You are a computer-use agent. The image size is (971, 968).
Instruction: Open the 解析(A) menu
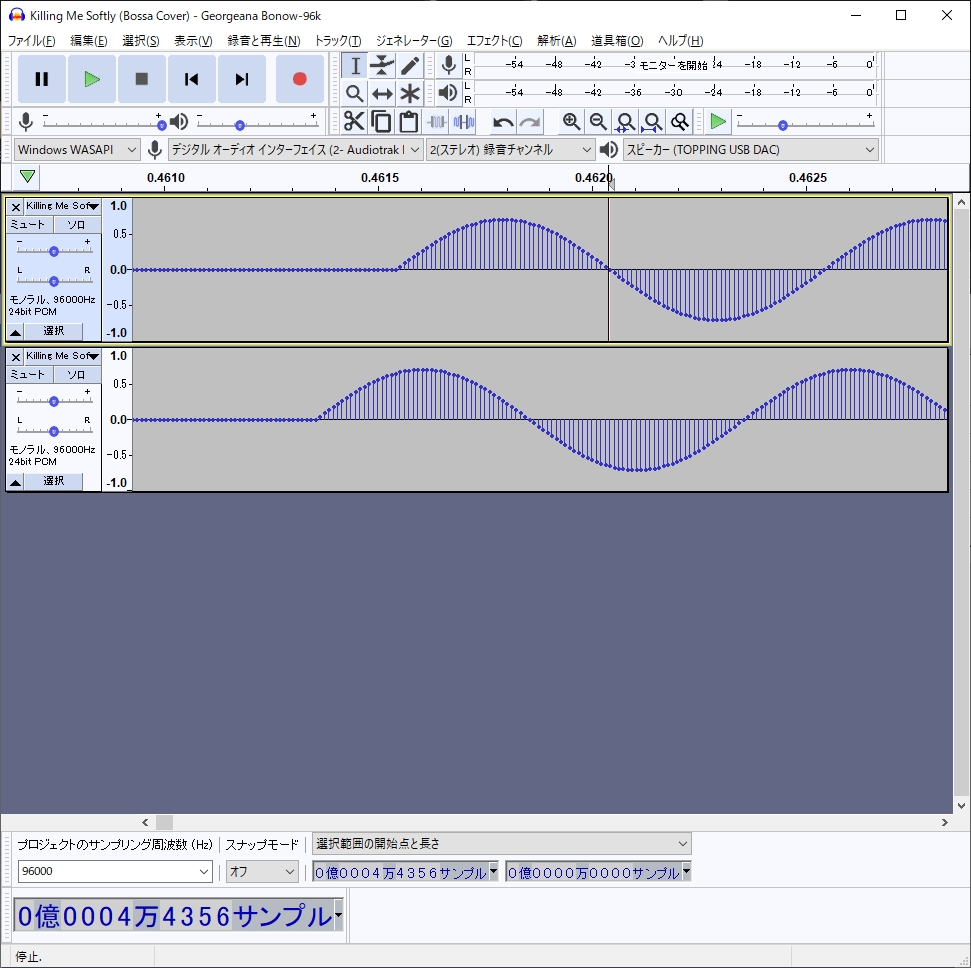[x=557, y=41]
